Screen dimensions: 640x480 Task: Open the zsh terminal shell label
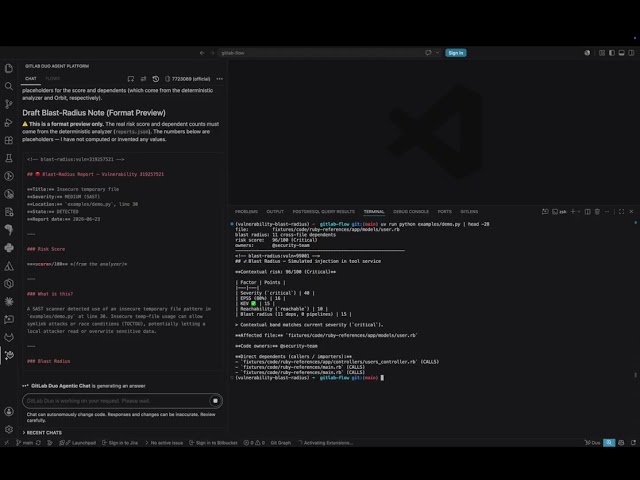pos(560,211)
